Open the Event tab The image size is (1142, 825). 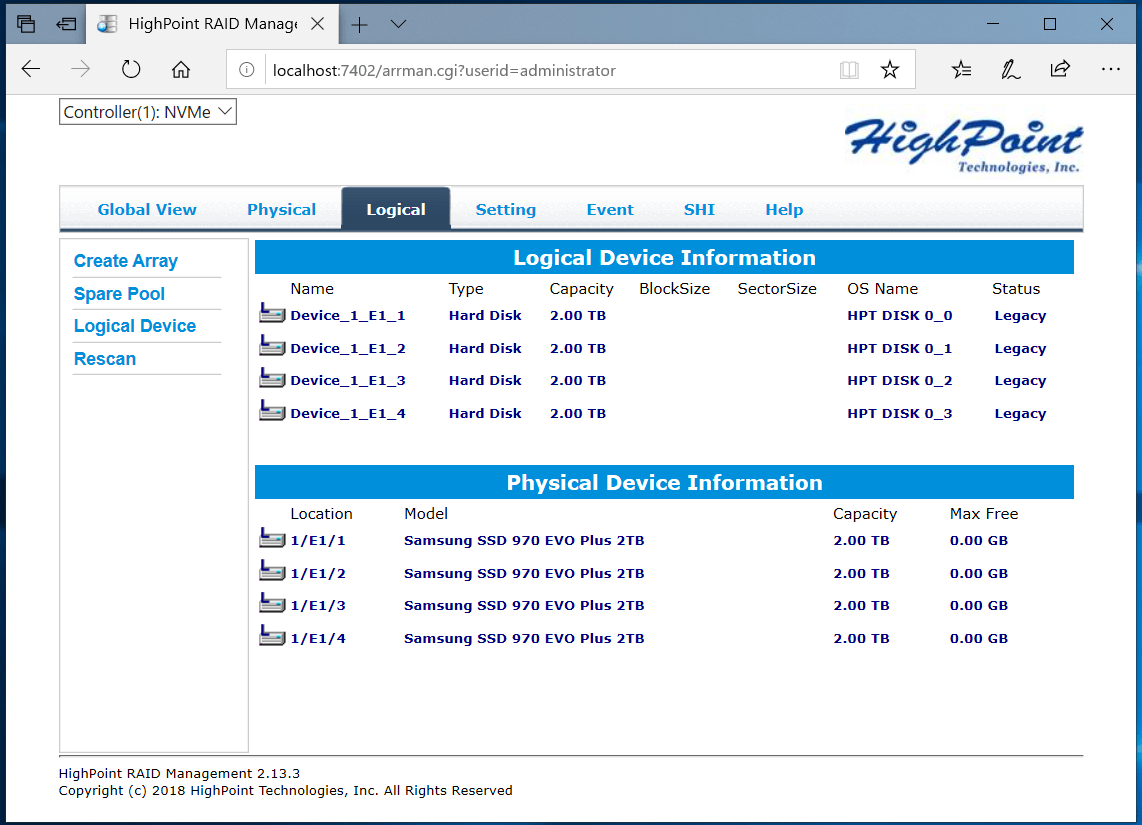tap(610, 209)
